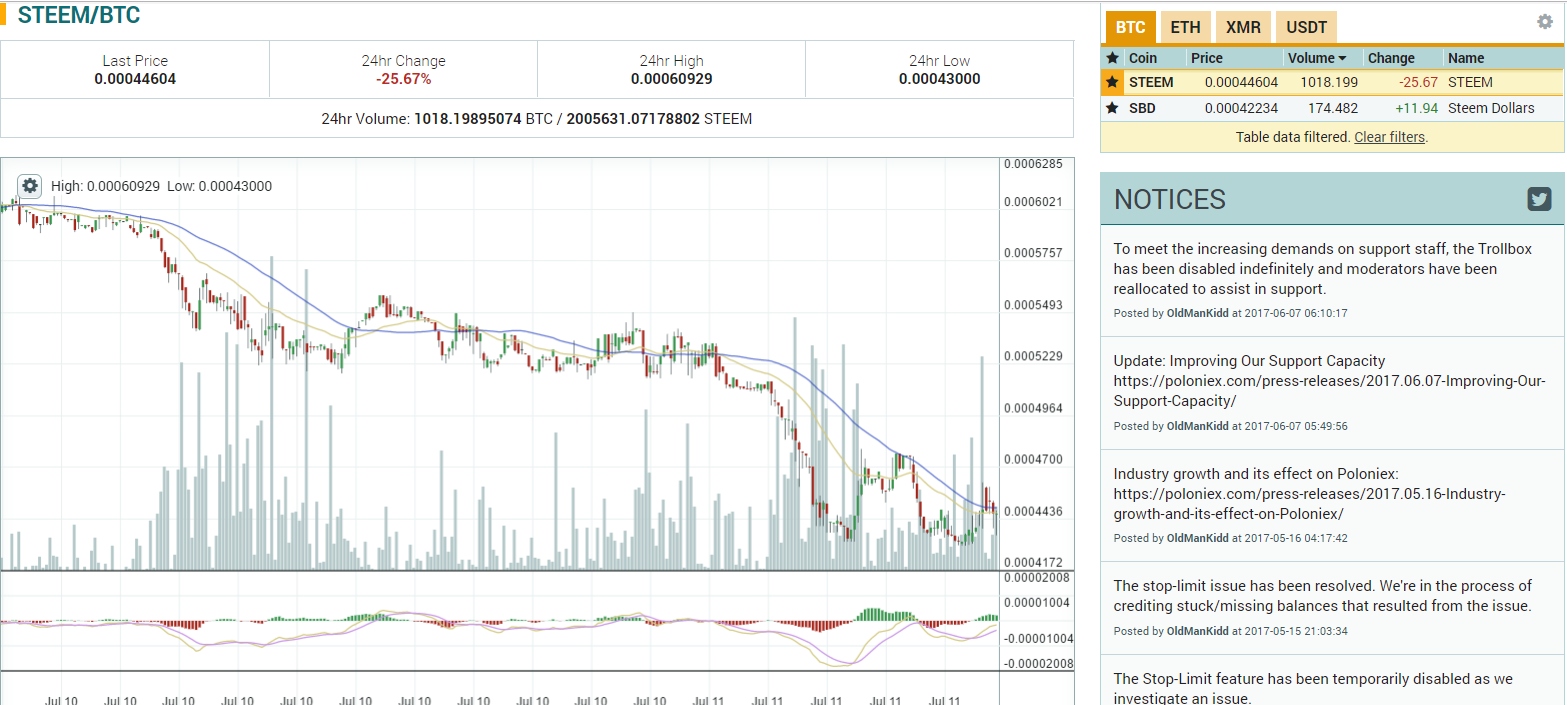Open Improving-Our-Support-Capacity press release link
The width and height of the screenshot is (1567, 705).
point(1330,391)
